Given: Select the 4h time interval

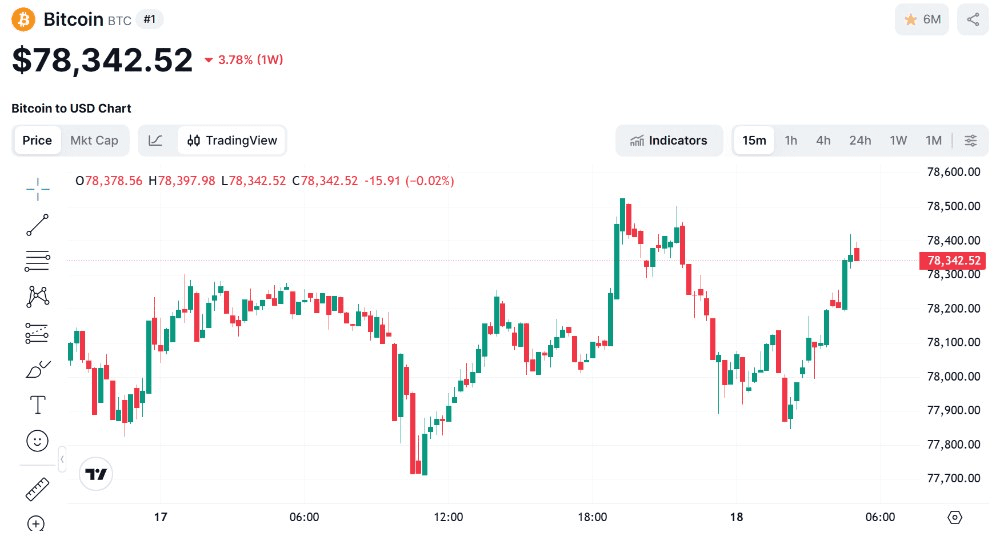Looking at the screenshot, I should pos(823,140).
